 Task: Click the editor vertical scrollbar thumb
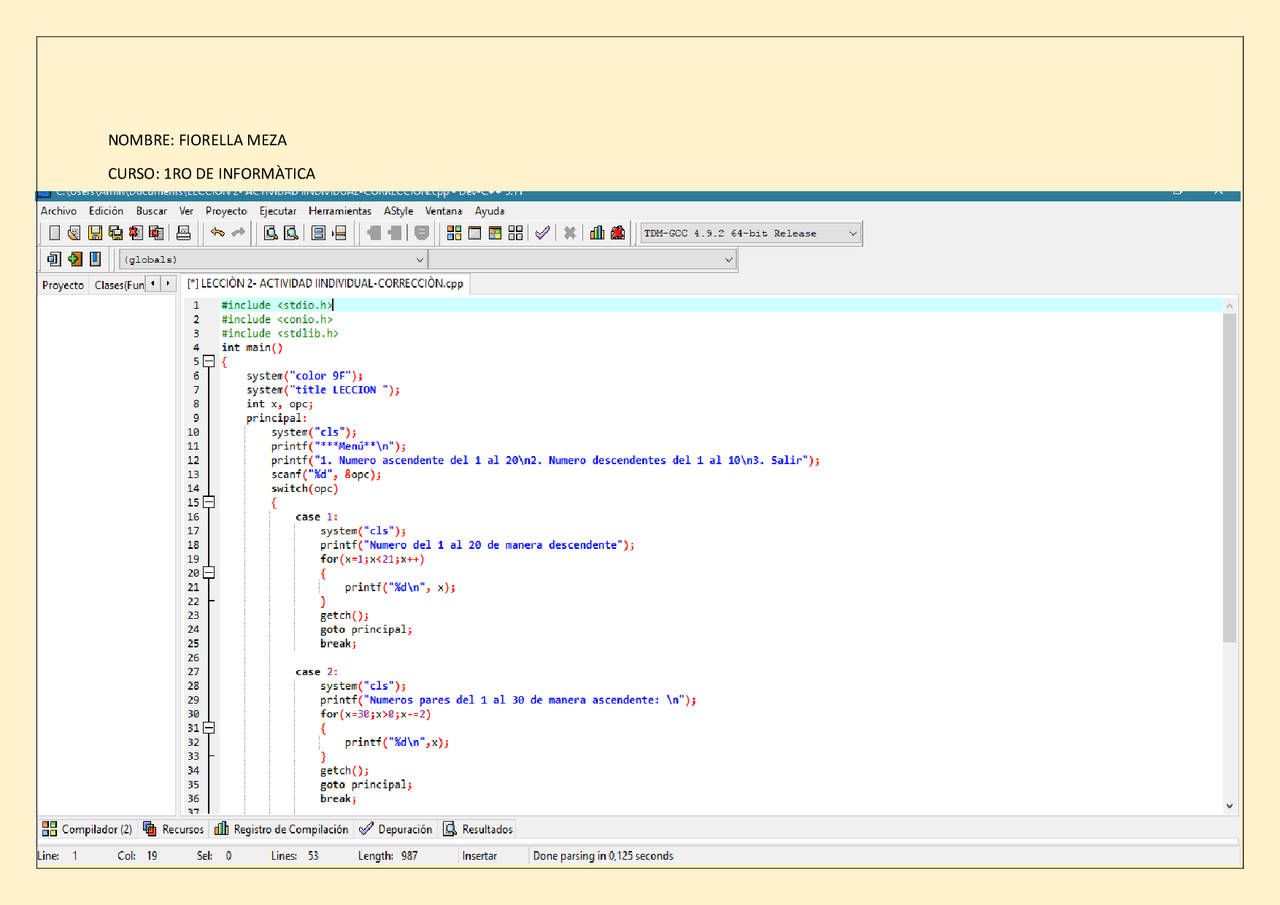coord(1230,477)
